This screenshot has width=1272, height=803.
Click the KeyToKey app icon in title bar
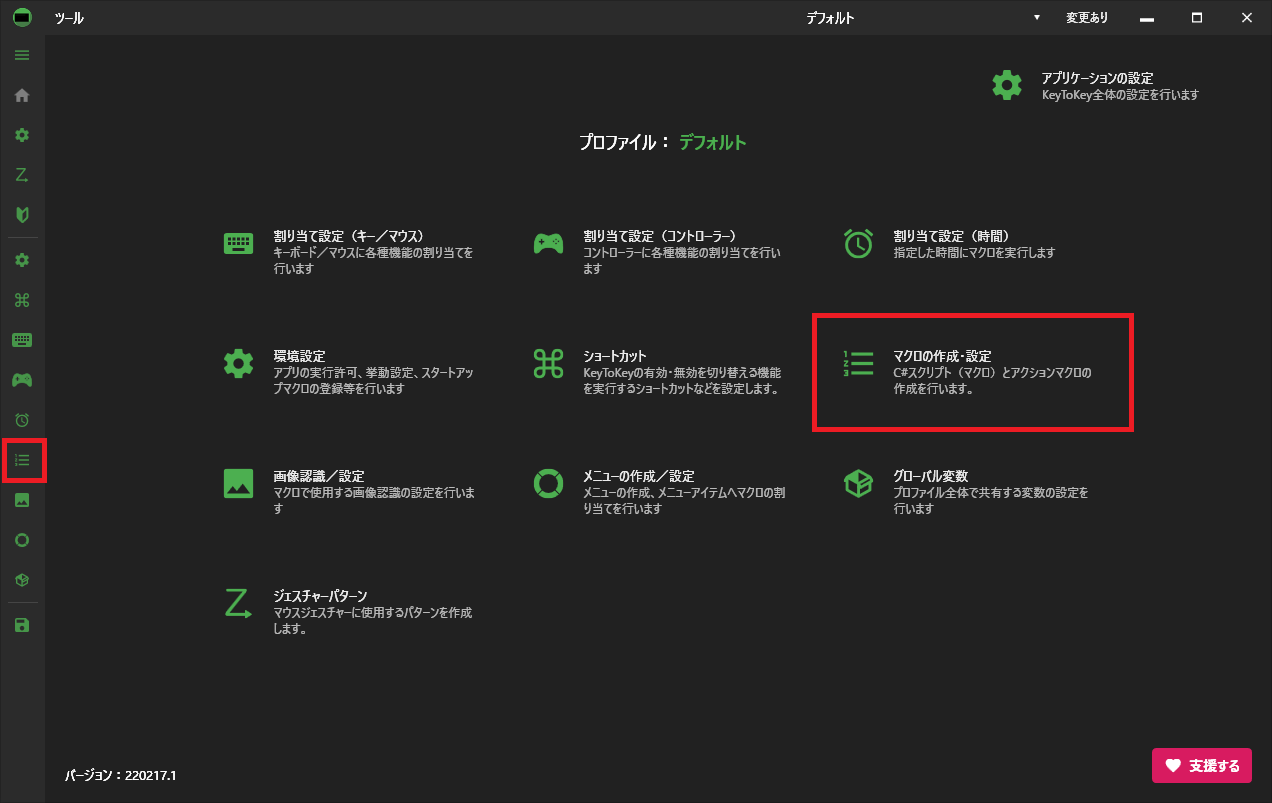pos(22,17)
